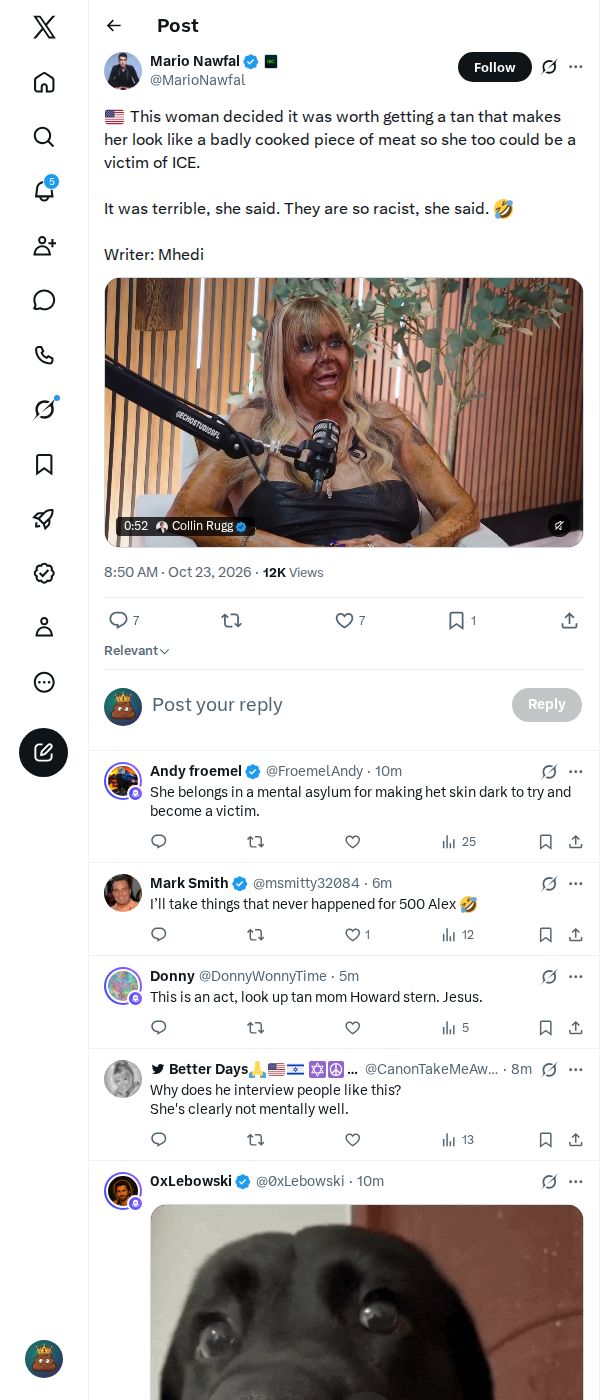The height and width of the screenshot is (1400, 600).
Task: Open more options on Mark Smith's reply
Action: pos(576,883)
